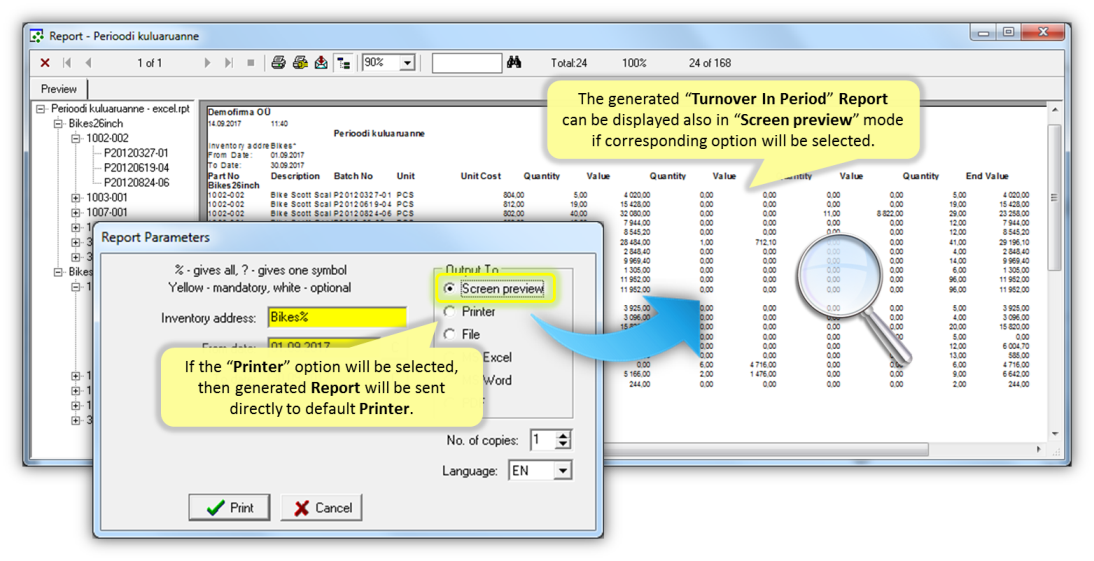Select the Bikes26inch tree label

point(96,124)
